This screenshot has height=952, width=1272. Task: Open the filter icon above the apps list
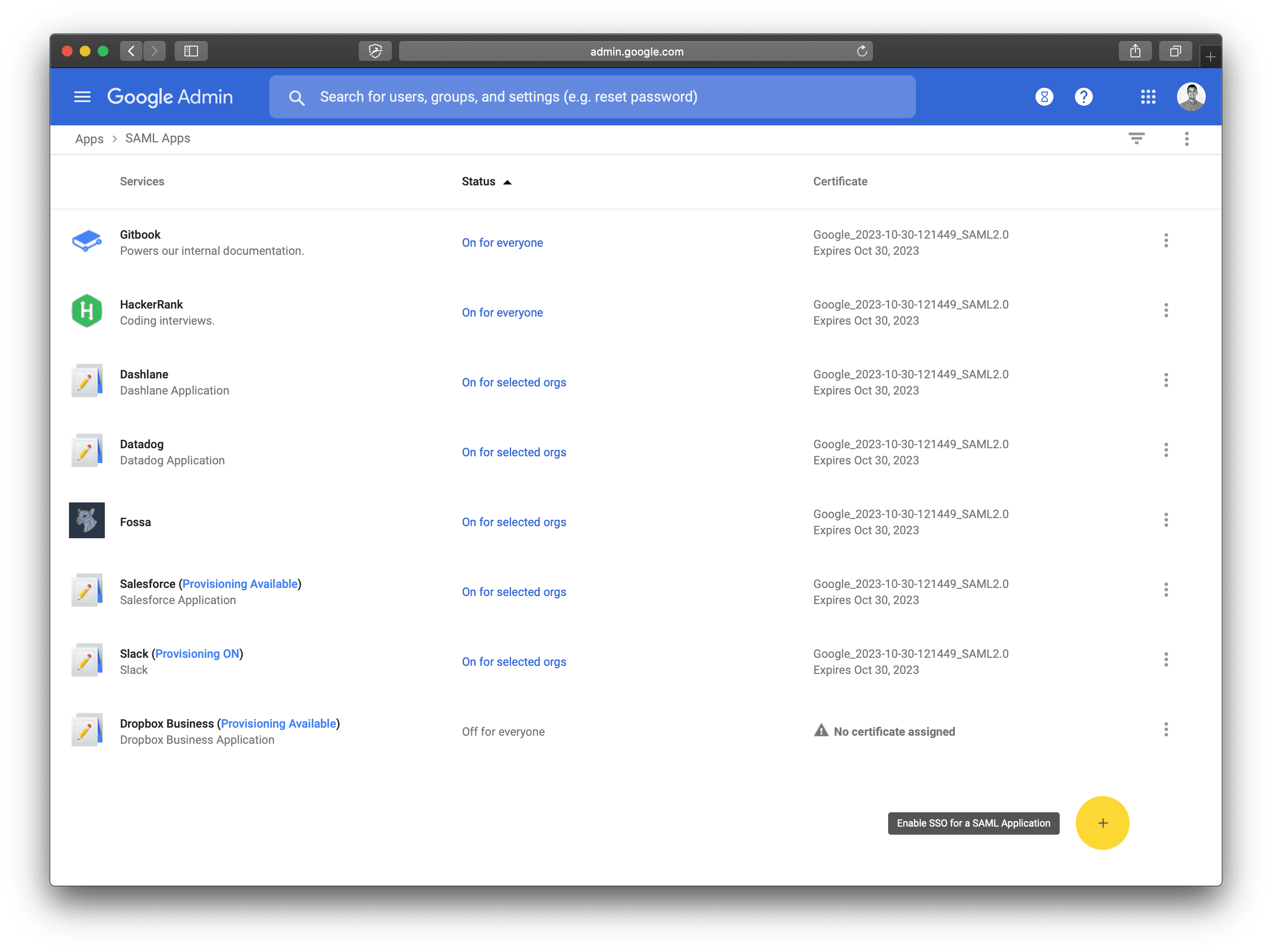(x=1138, y=138)
